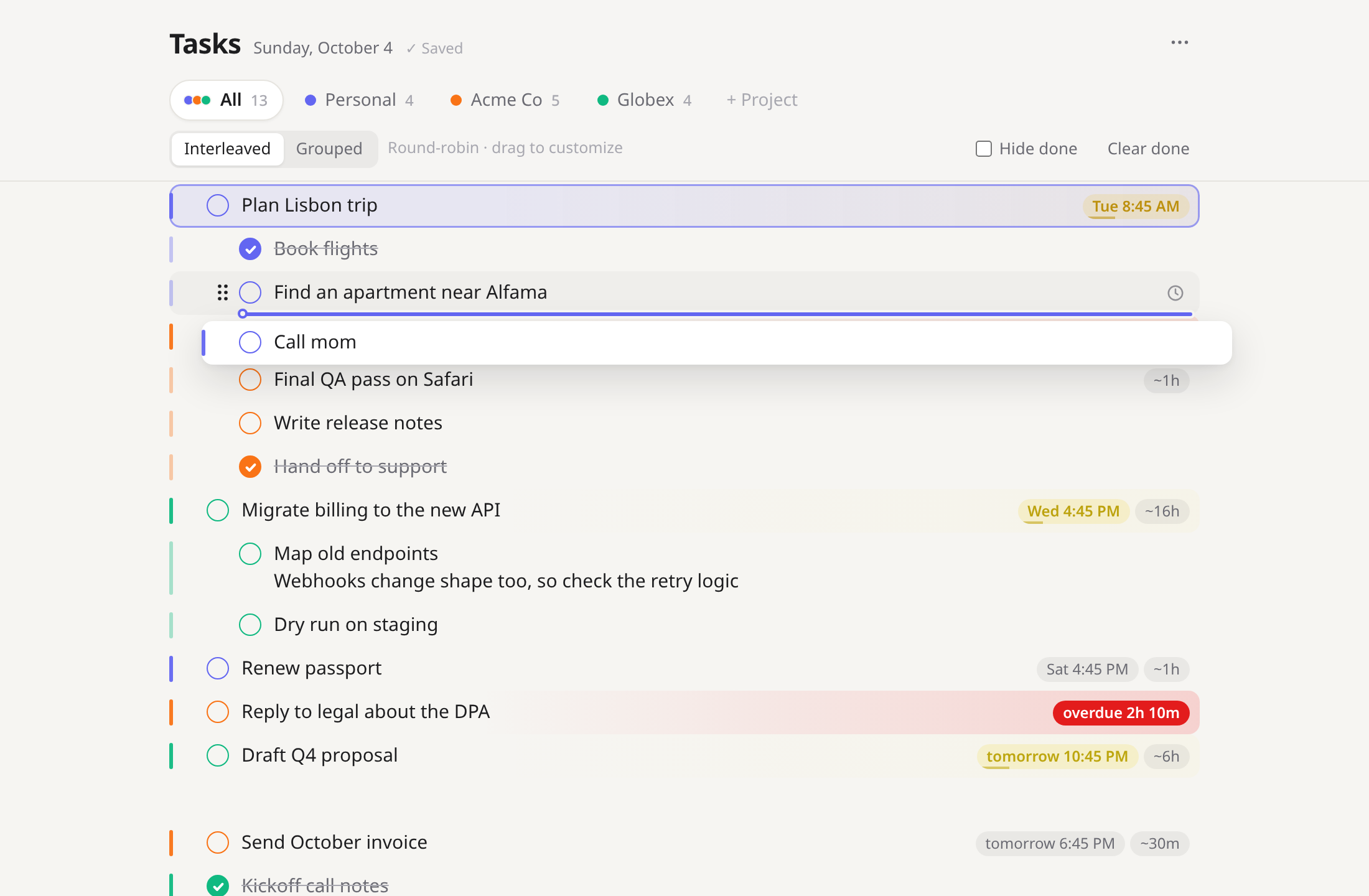Image resolution: width=1369 pixels, height=896 pixels.
Task: Open the Sat 4:45 PM due pill
Action: 1087,670
